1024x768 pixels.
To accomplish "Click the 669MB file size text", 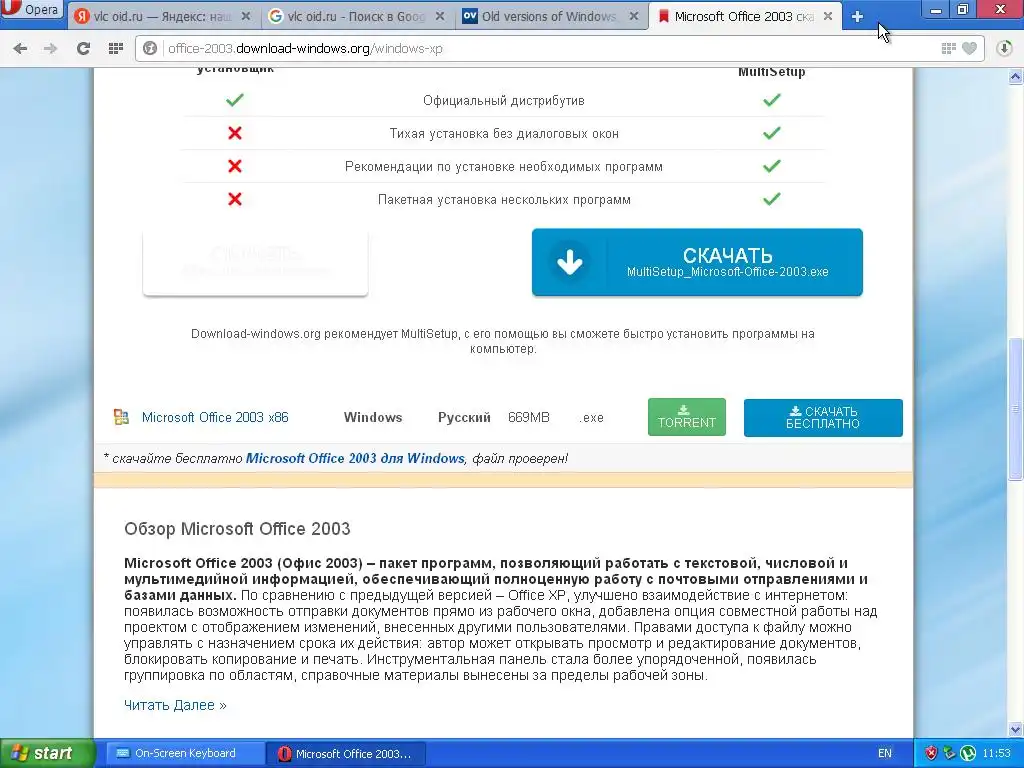I will [528, 417].
